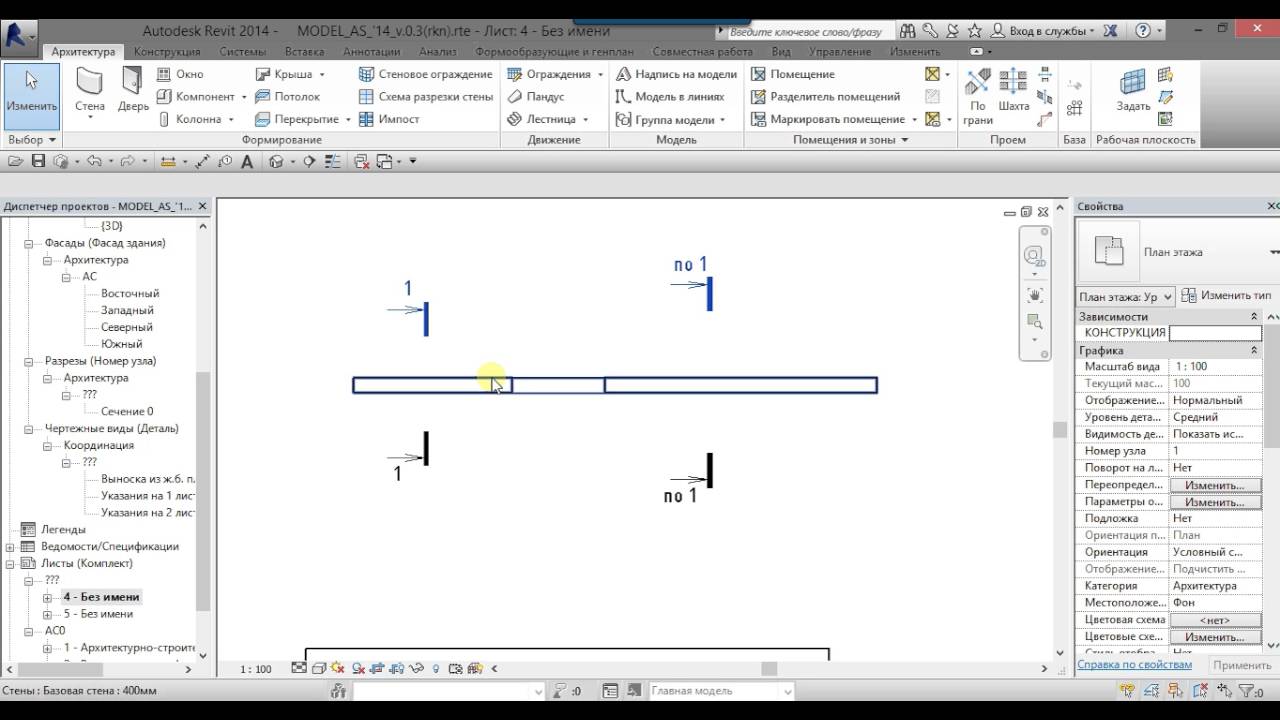Choose По грани opening tool
Image resolution: width=1280 pixels, height=720 pixels.
[978, 96]
